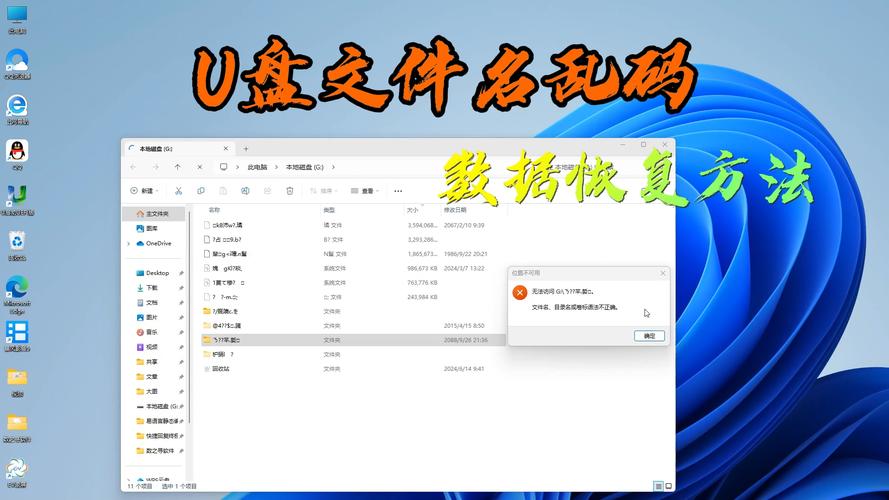Screen dimensions: 889x500
Task: Click the Rename icon in toolbar
Action: coord(245,191)
